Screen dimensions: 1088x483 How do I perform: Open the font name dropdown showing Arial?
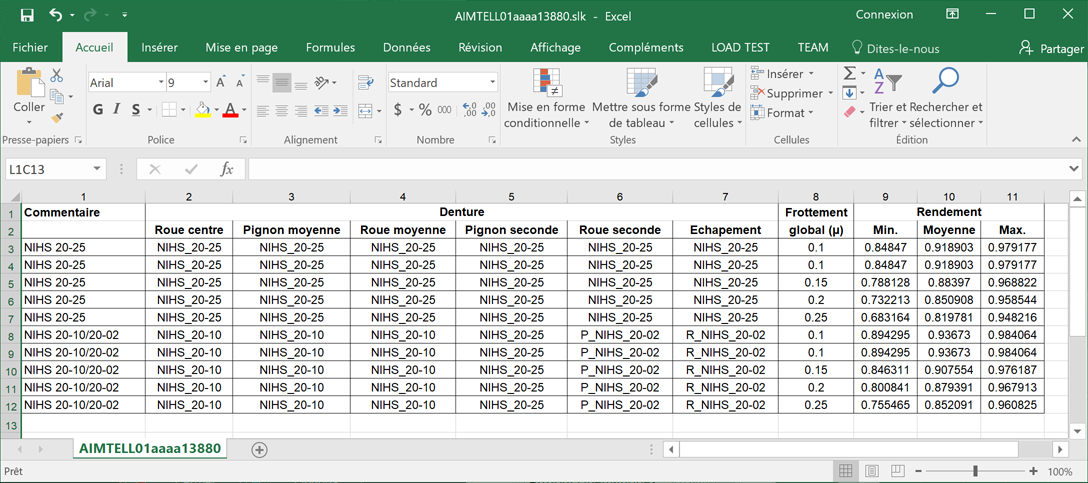pyautogui.click(x=161, y=83)
